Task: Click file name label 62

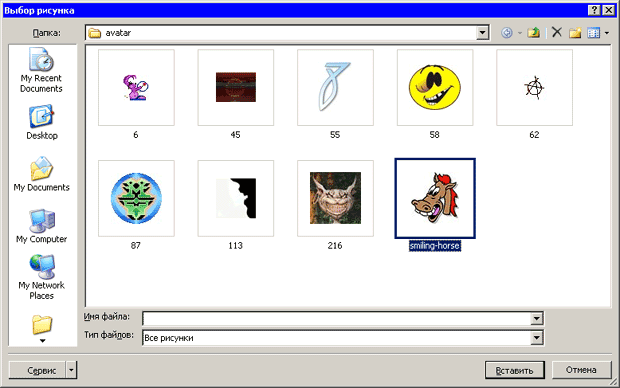Action: point(534,135)
